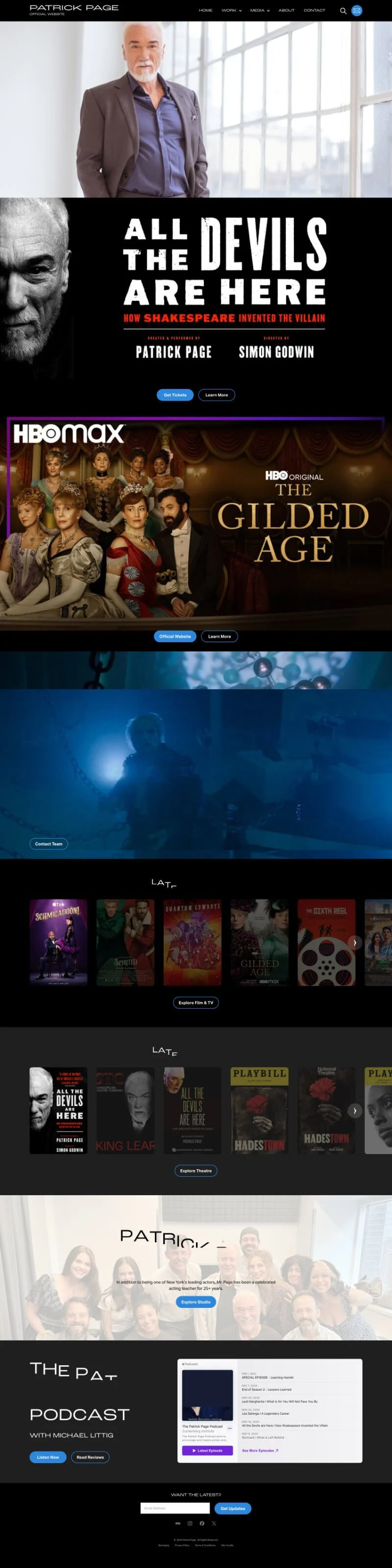This screenshot has height=1568, width=392.
Task: Click the Read Reviews button
Action: click(90, 1457)
